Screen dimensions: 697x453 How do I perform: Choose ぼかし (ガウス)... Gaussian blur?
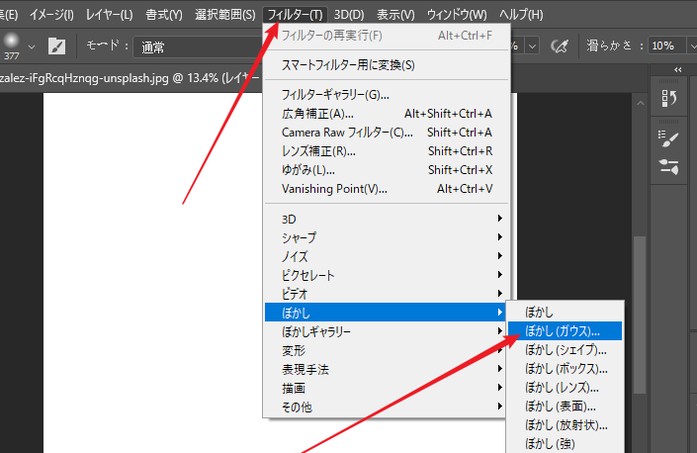(x=565, y=331)
